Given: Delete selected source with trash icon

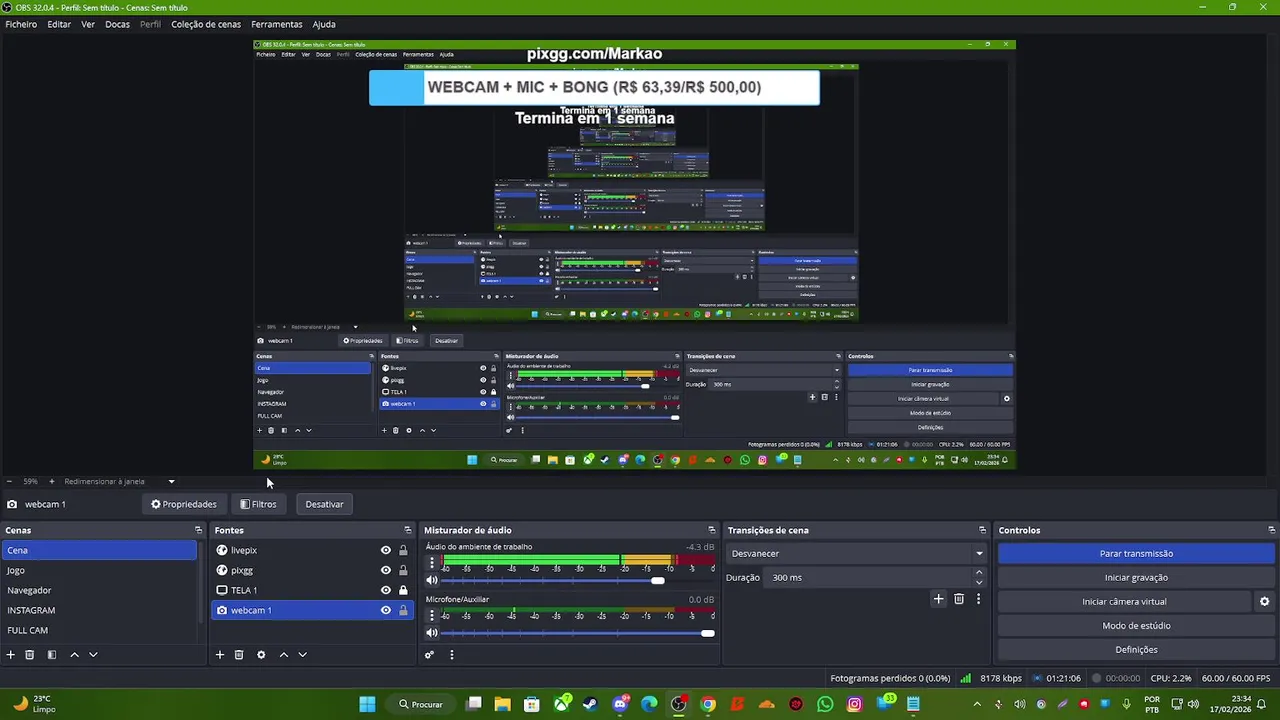Looking at the screenshot, I should pos(239,655).
